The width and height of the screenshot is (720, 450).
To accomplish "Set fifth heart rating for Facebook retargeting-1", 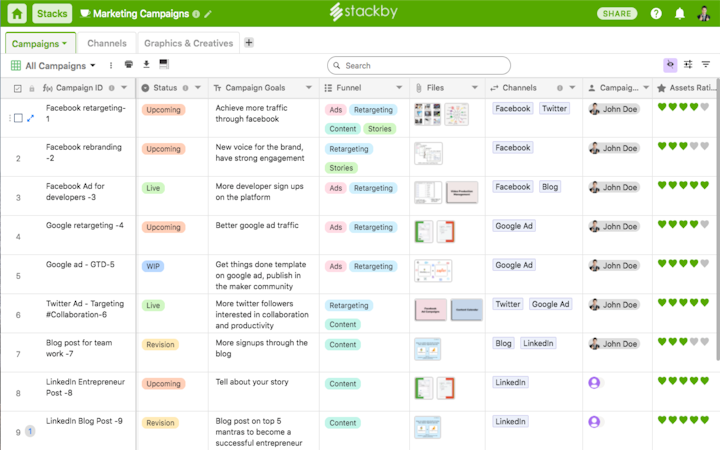I will (705, 107).
